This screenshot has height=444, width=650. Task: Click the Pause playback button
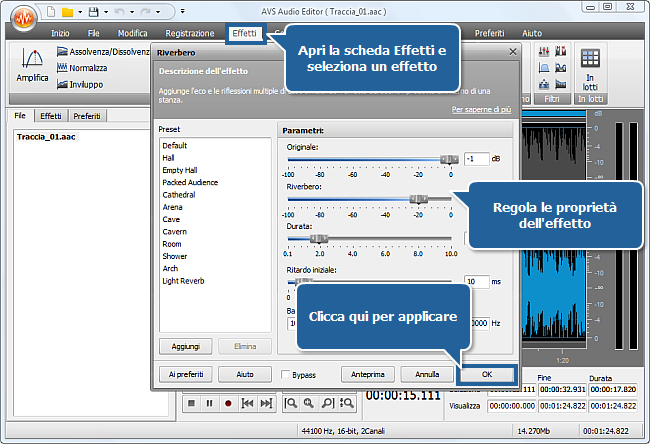209,403
